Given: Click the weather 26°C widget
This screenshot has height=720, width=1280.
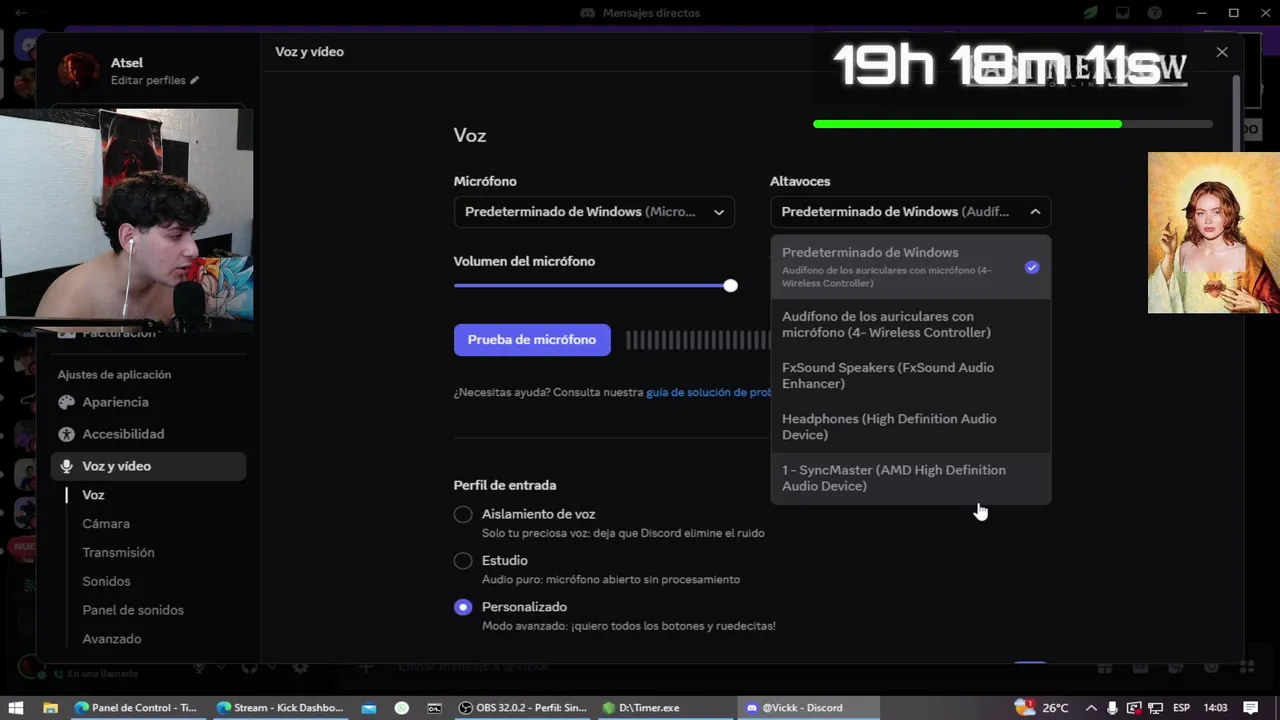Looking at the screenshot, I should [x=1042, y=708].
